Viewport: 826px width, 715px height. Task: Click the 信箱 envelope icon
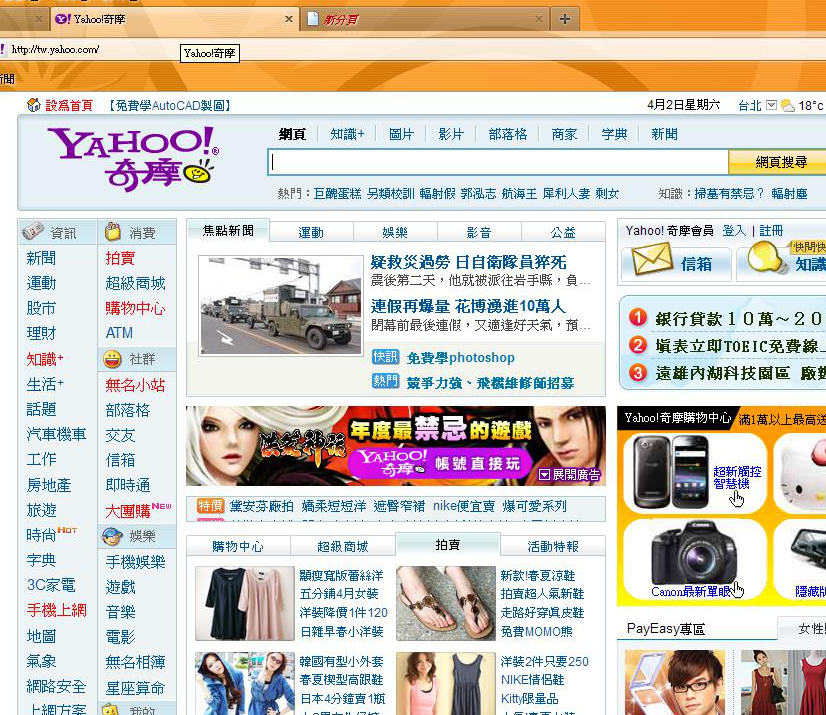652,259
